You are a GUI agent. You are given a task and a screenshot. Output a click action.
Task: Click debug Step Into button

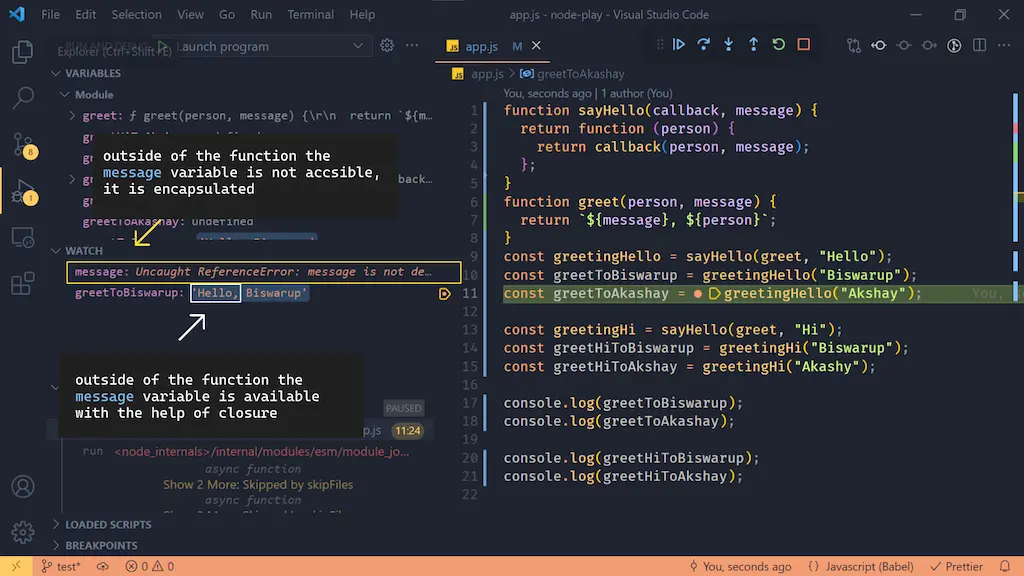tap(728, 44)
